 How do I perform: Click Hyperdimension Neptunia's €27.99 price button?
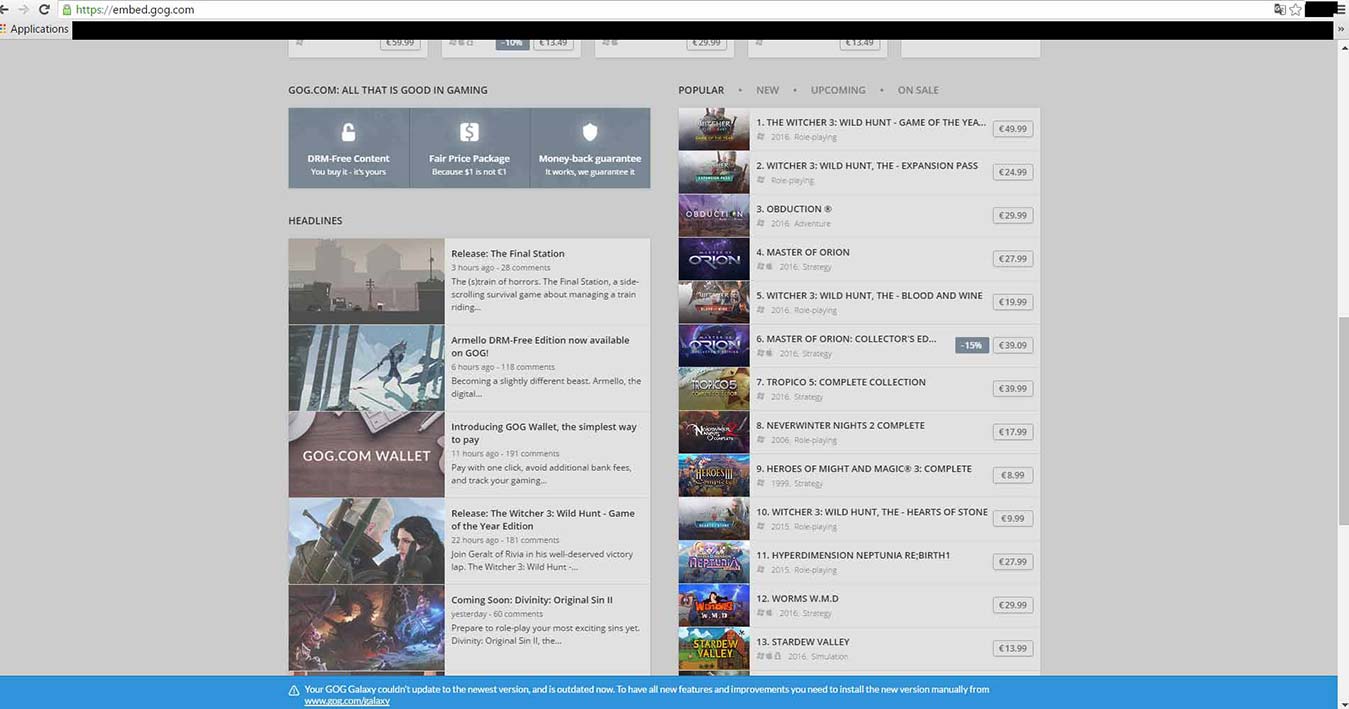coord(1012,562)
